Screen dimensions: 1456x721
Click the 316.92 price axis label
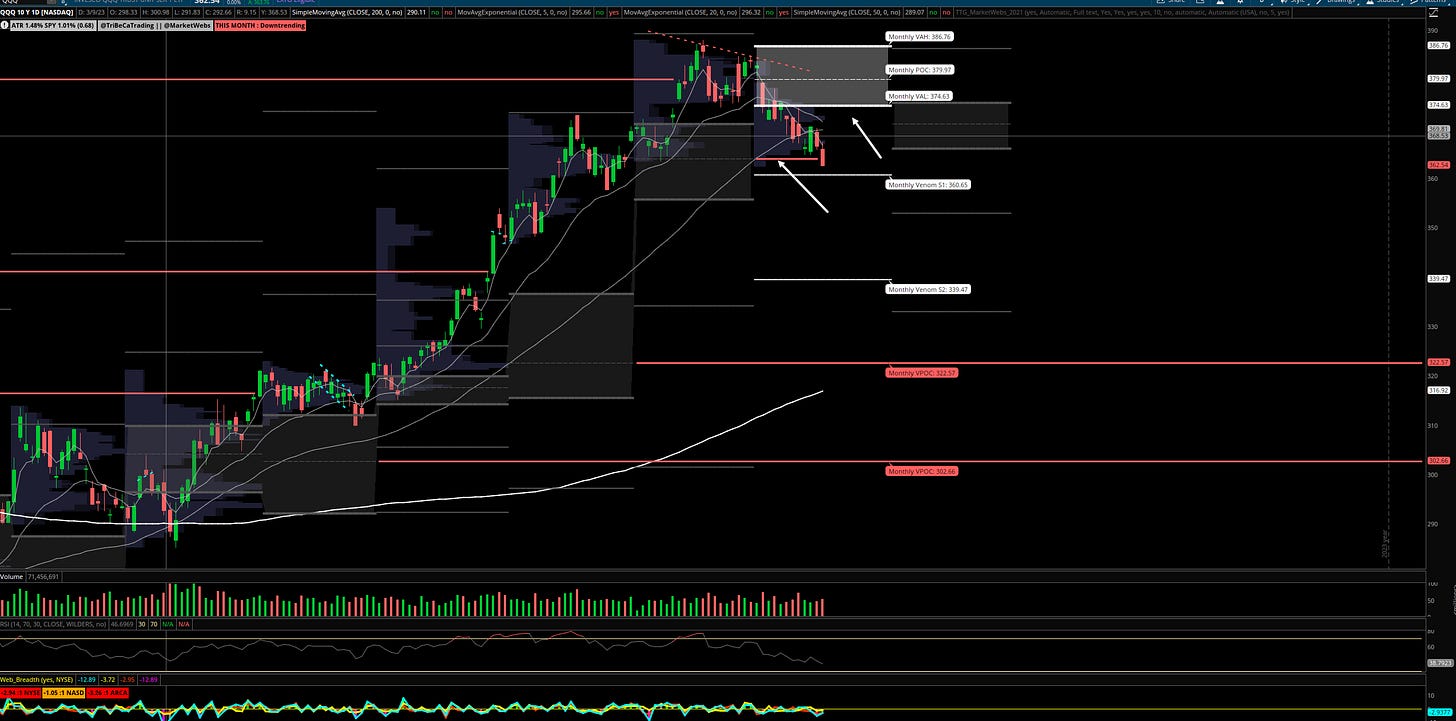pyautogui.click(x=1439, y=390)
